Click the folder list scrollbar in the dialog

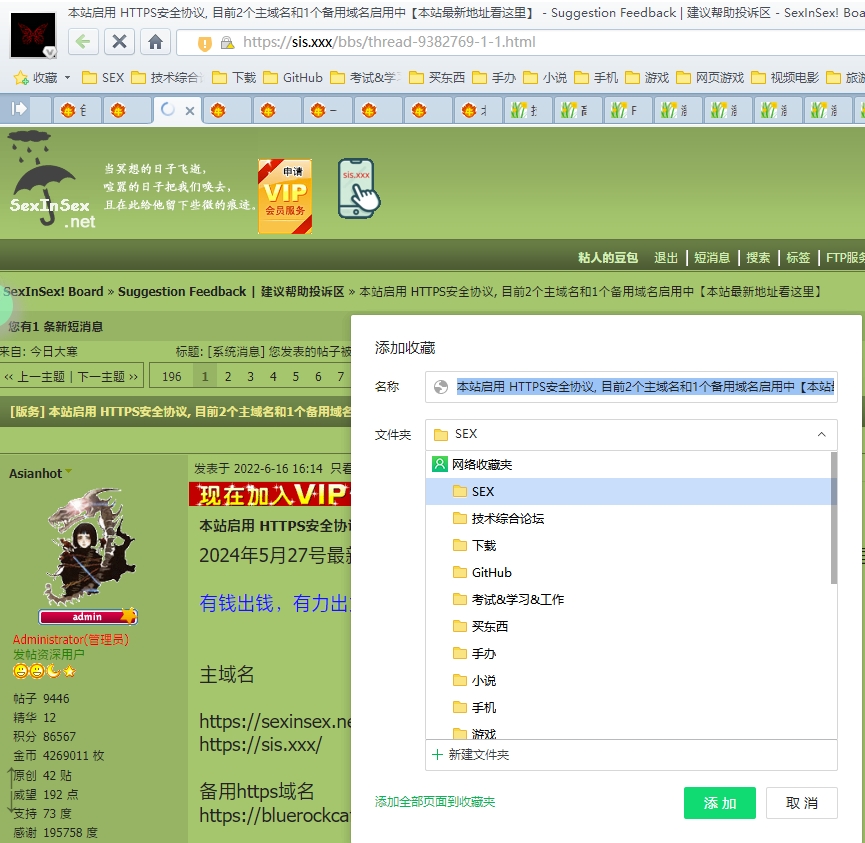(834, 517)
